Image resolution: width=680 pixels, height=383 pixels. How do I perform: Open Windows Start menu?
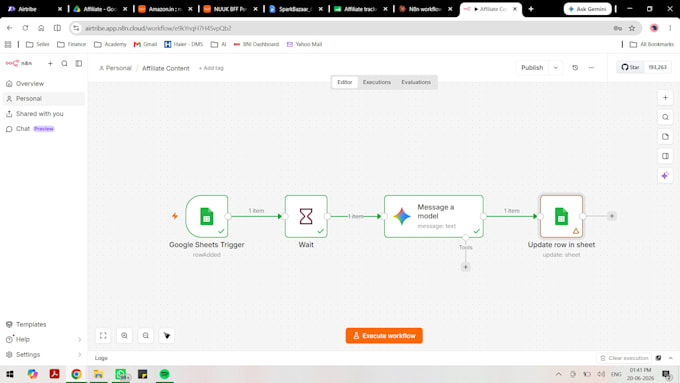point(10,374)
